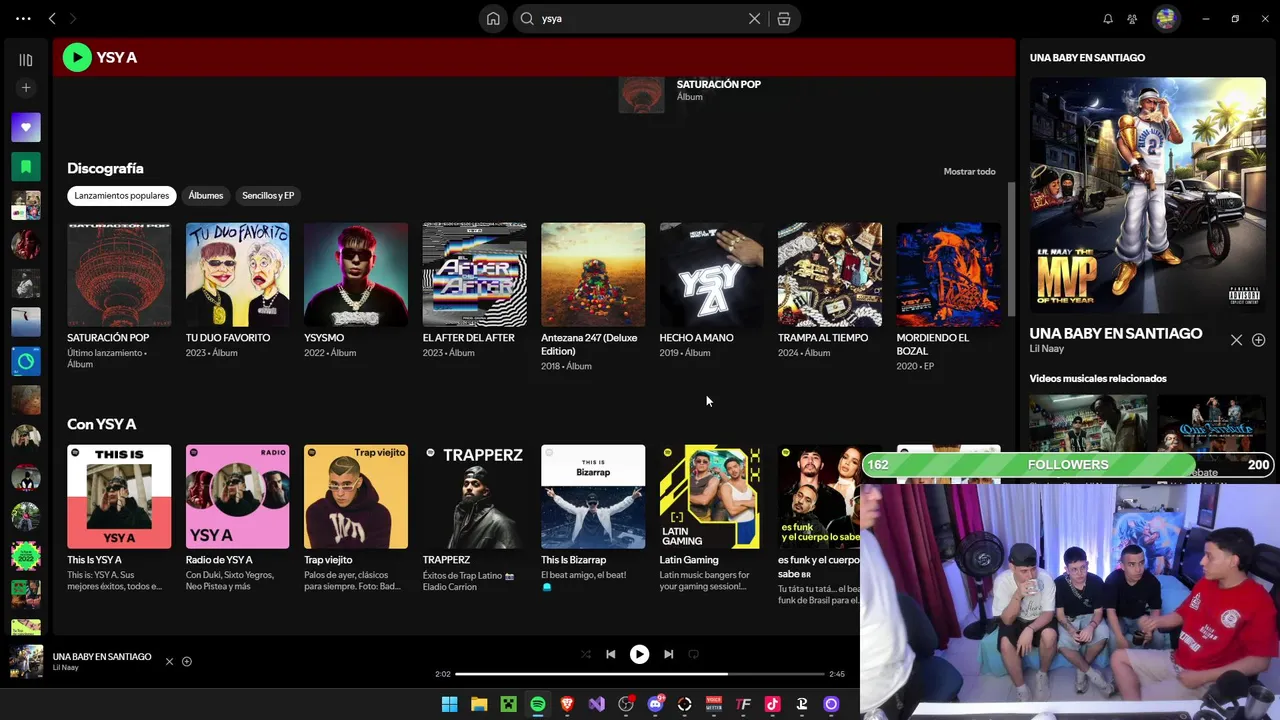1280x720 pixels.
Task: Open Trap viejito playlist
Action: (356, 496)
